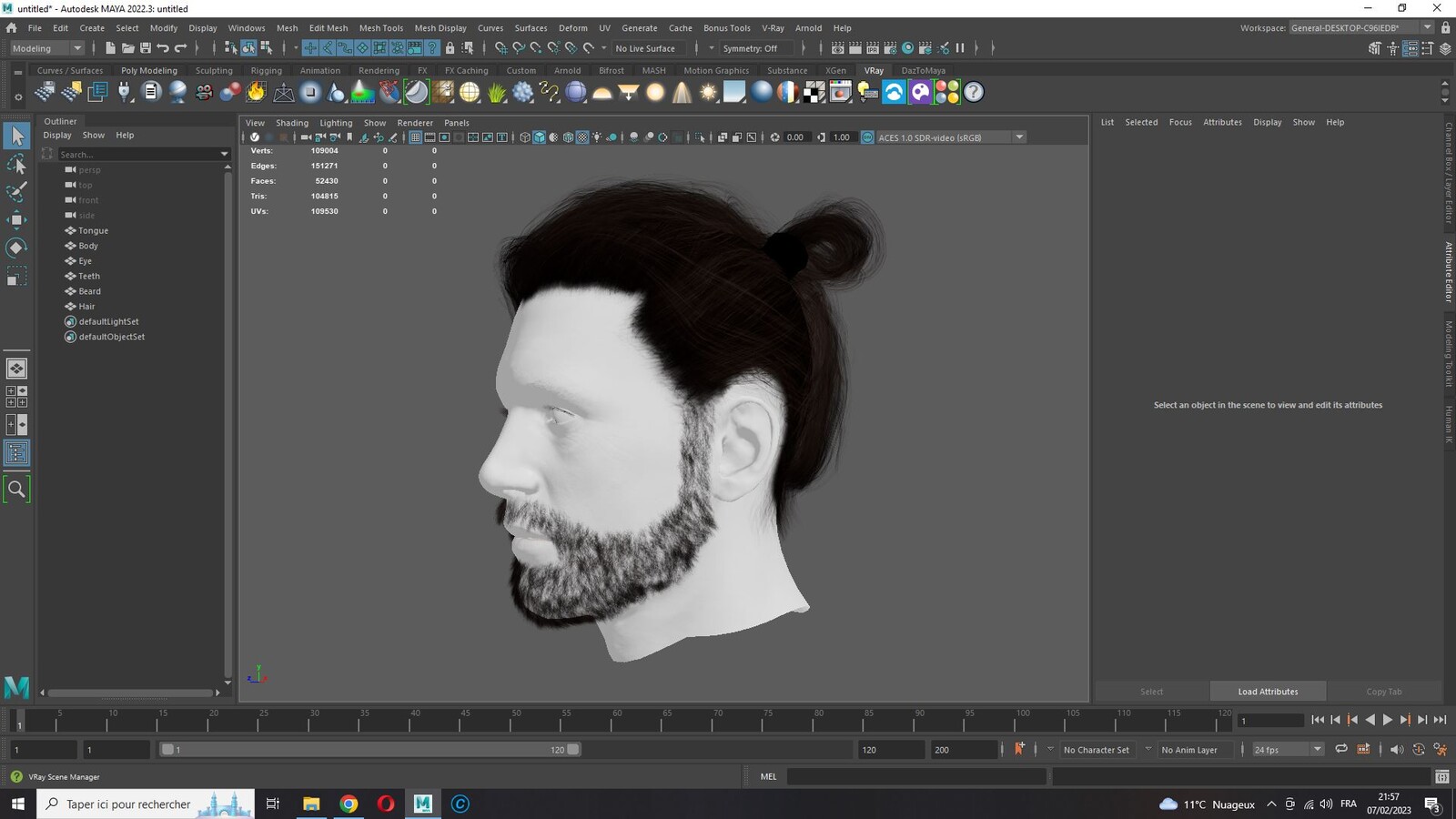Click the Paint selection brush tool
This screenshot has width=1456, height=819.
pos(16,191)
